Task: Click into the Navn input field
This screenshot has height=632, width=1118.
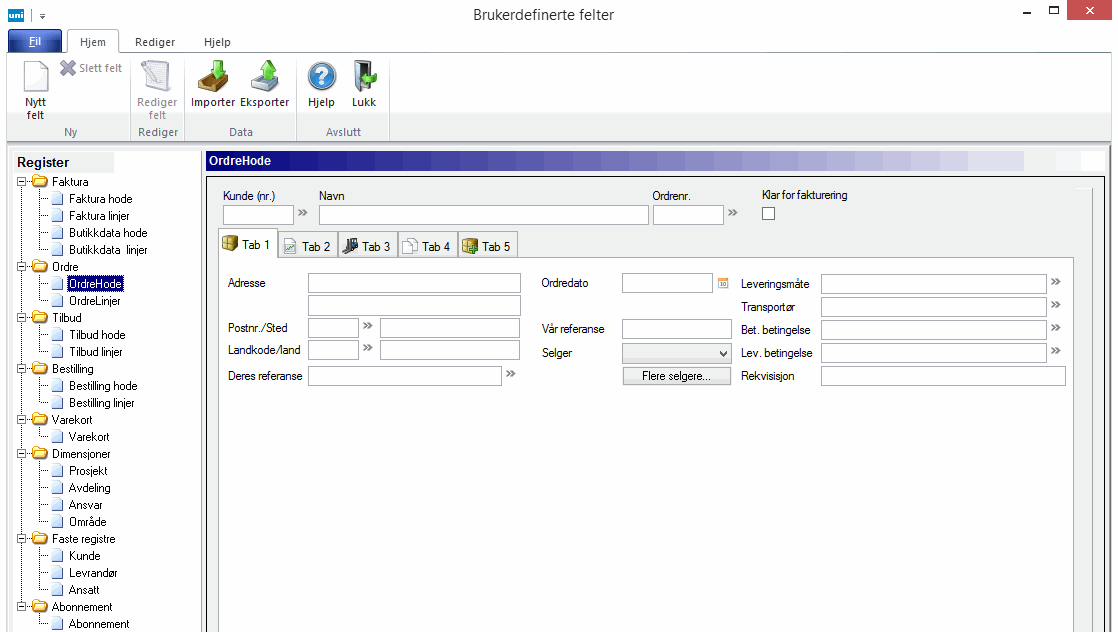Action: (483, 215)
